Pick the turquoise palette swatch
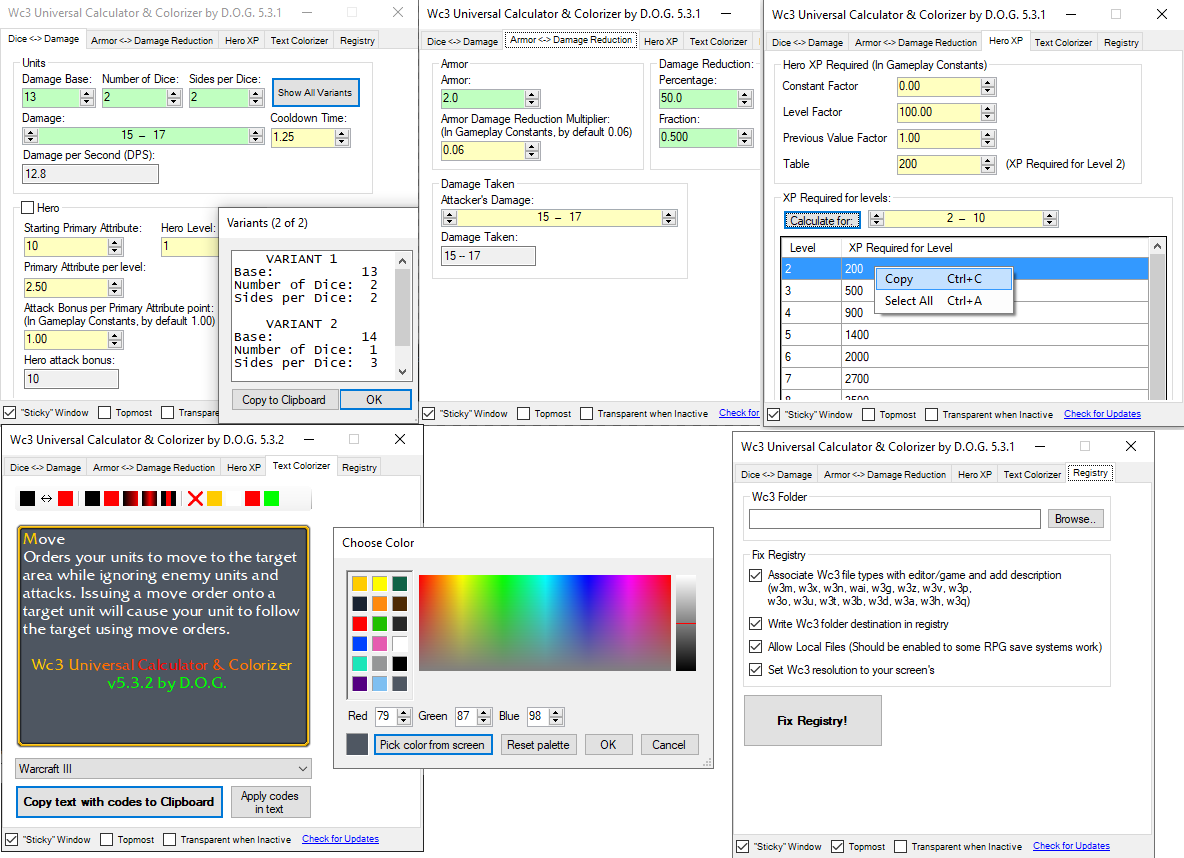Image resolution: width=1184 pixels, height=858 pixels. click(x=359, y=663)
